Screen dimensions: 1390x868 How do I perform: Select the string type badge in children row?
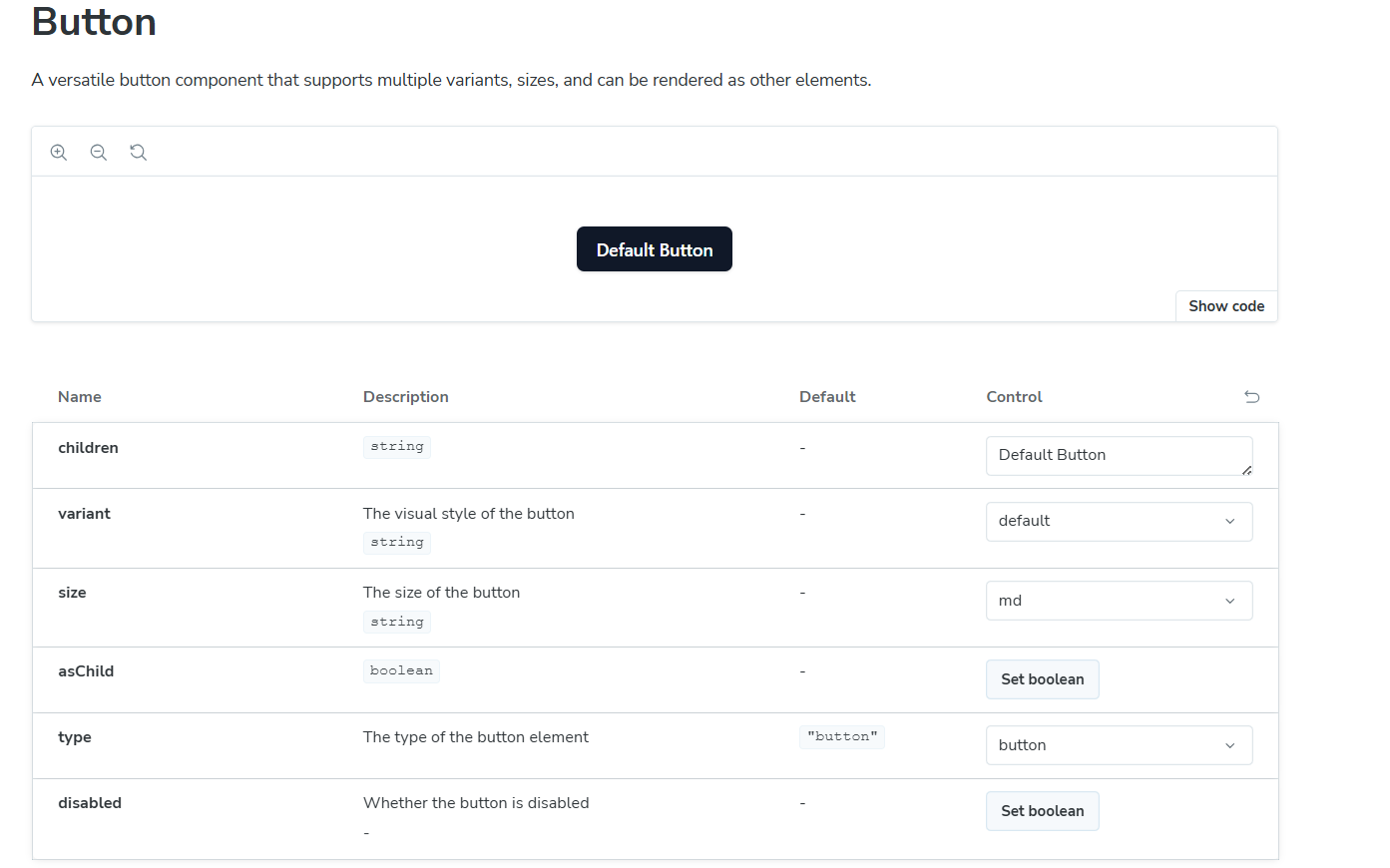(397, 446)
